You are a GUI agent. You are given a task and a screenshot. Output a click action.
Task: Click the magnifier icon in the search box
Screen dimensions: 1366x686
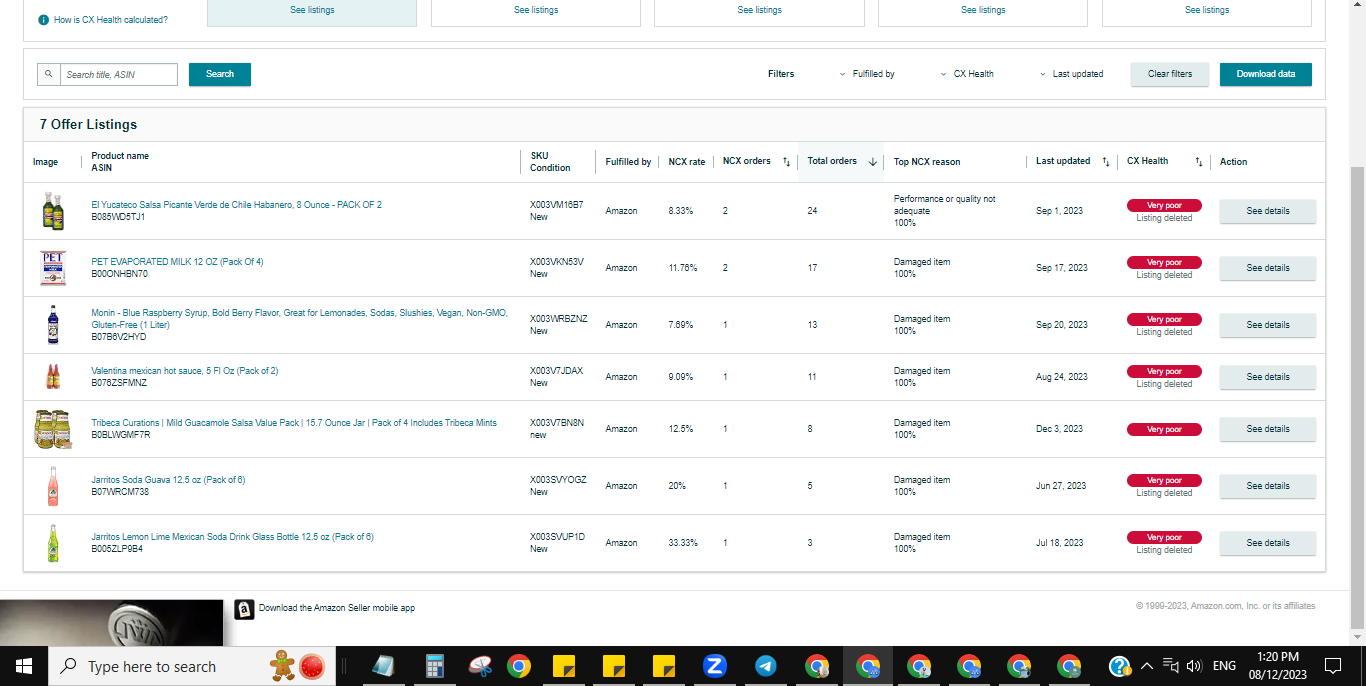pyautogui.click(x=49, y=74)
